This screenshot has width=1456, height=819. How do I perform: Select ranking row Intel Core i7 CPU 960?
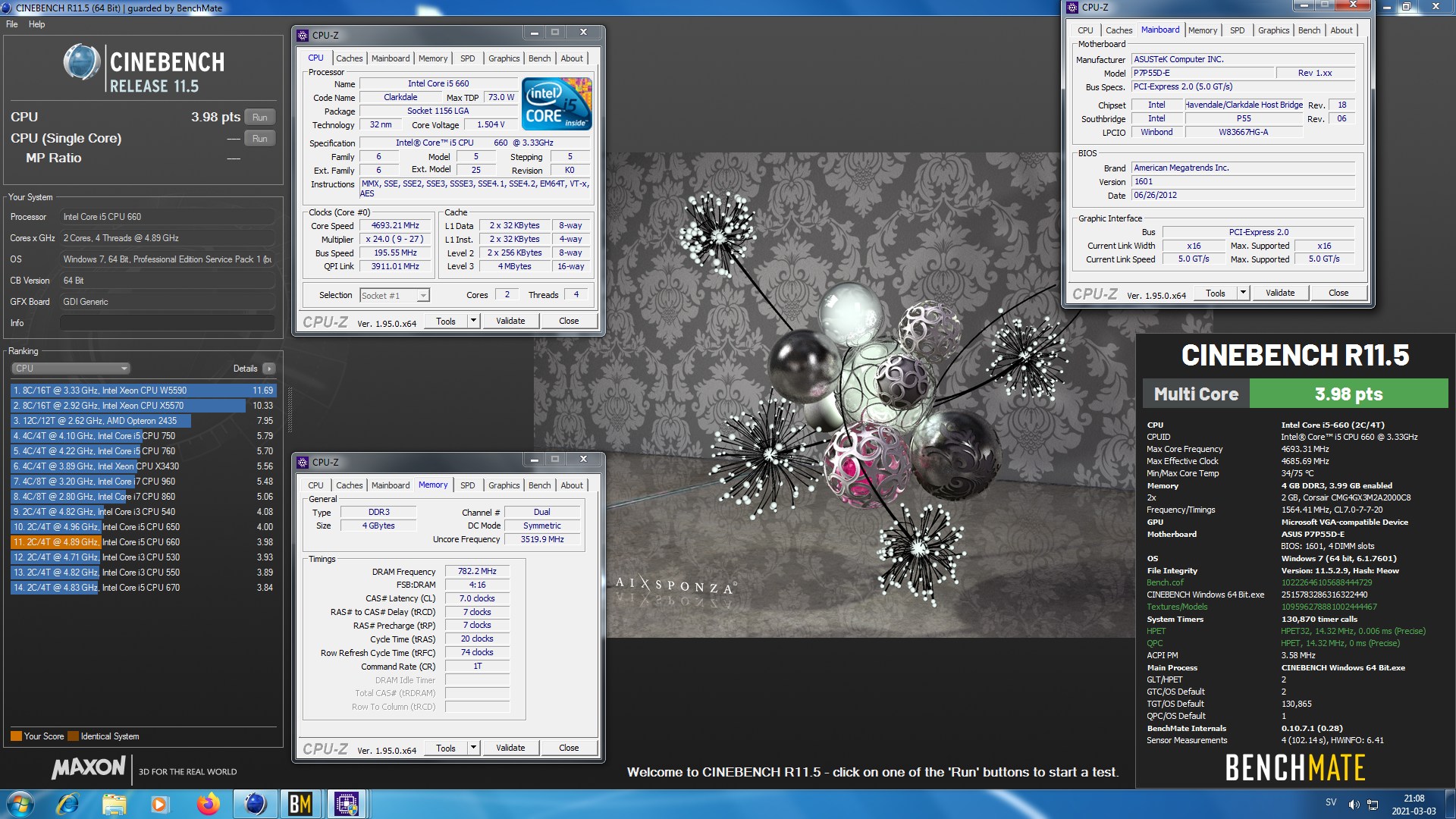(143, 482)
